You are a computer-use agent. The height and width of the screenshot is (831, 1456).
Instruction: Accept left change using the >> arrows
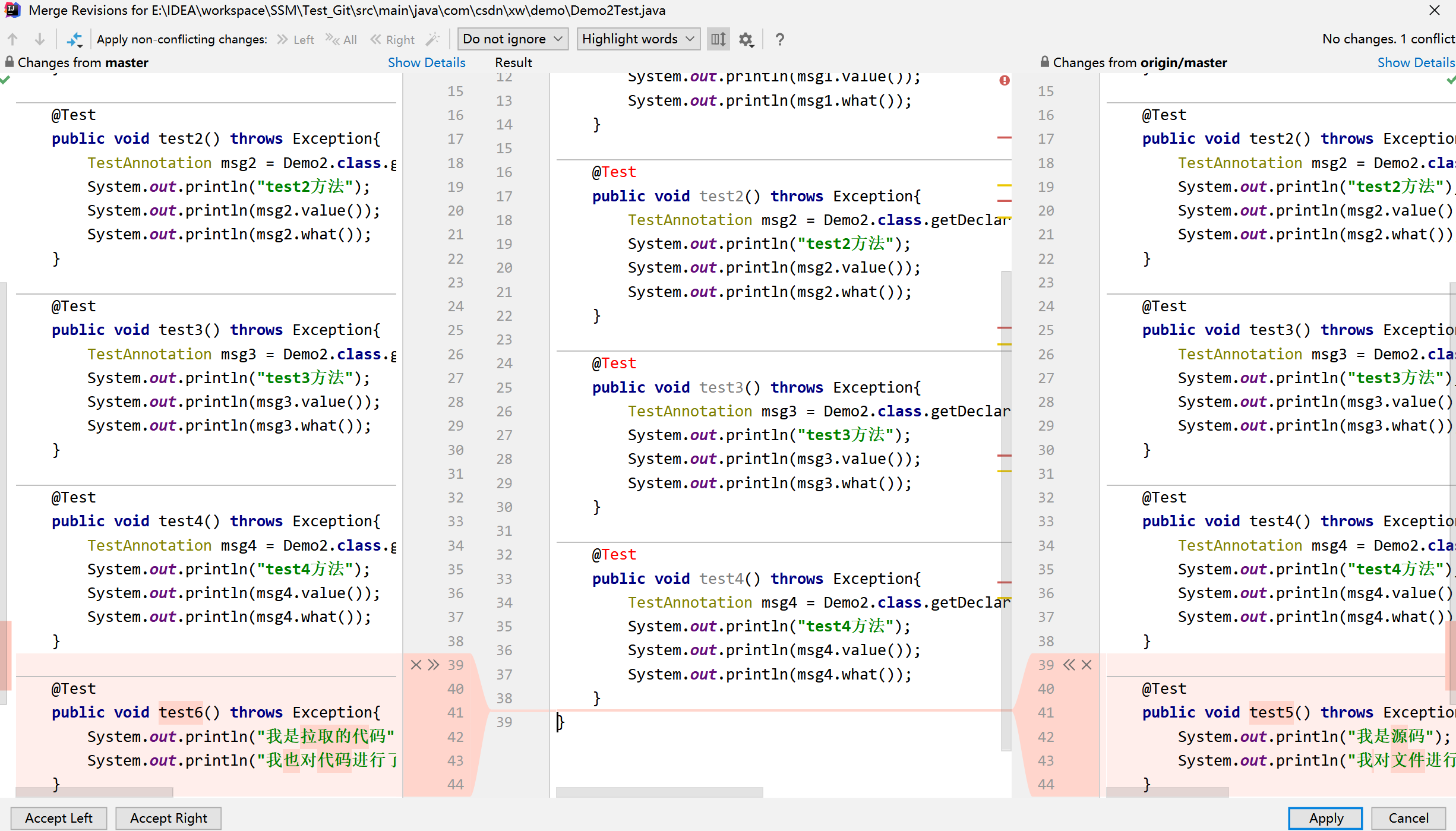tap(434, 665)
